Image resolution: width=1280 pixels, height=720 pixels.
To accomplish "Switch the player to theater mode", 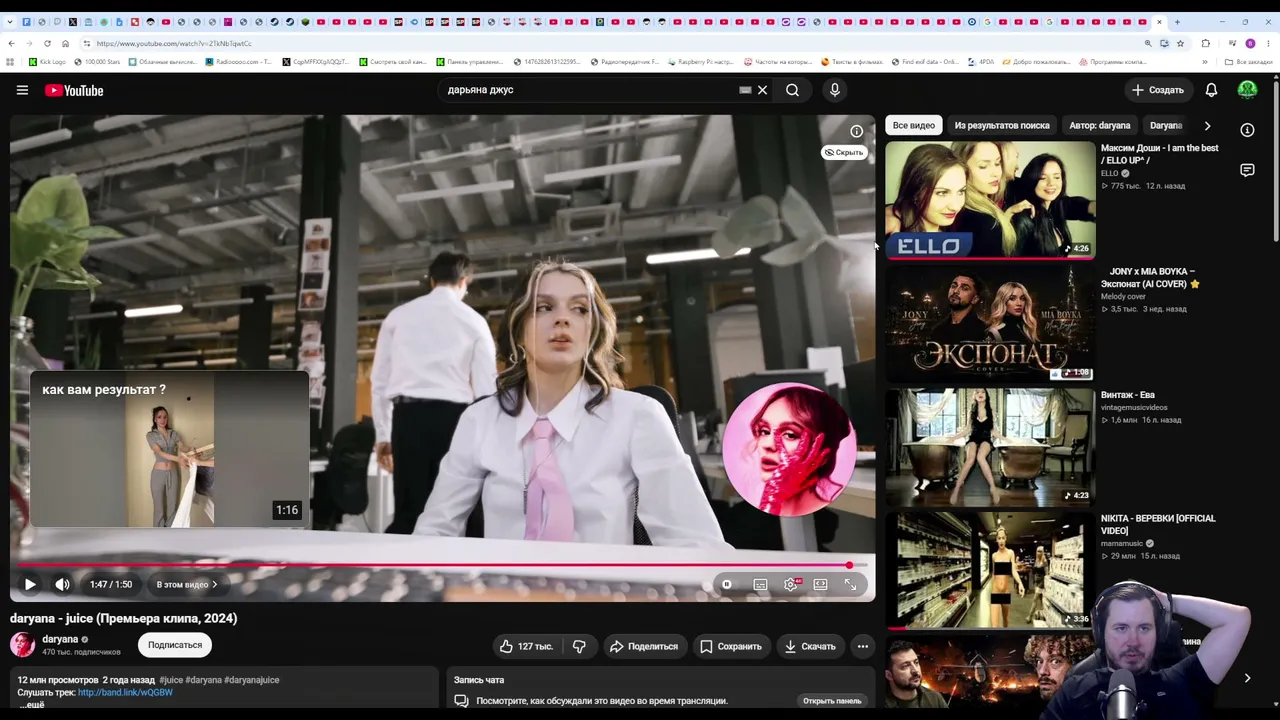I will 820,584.
